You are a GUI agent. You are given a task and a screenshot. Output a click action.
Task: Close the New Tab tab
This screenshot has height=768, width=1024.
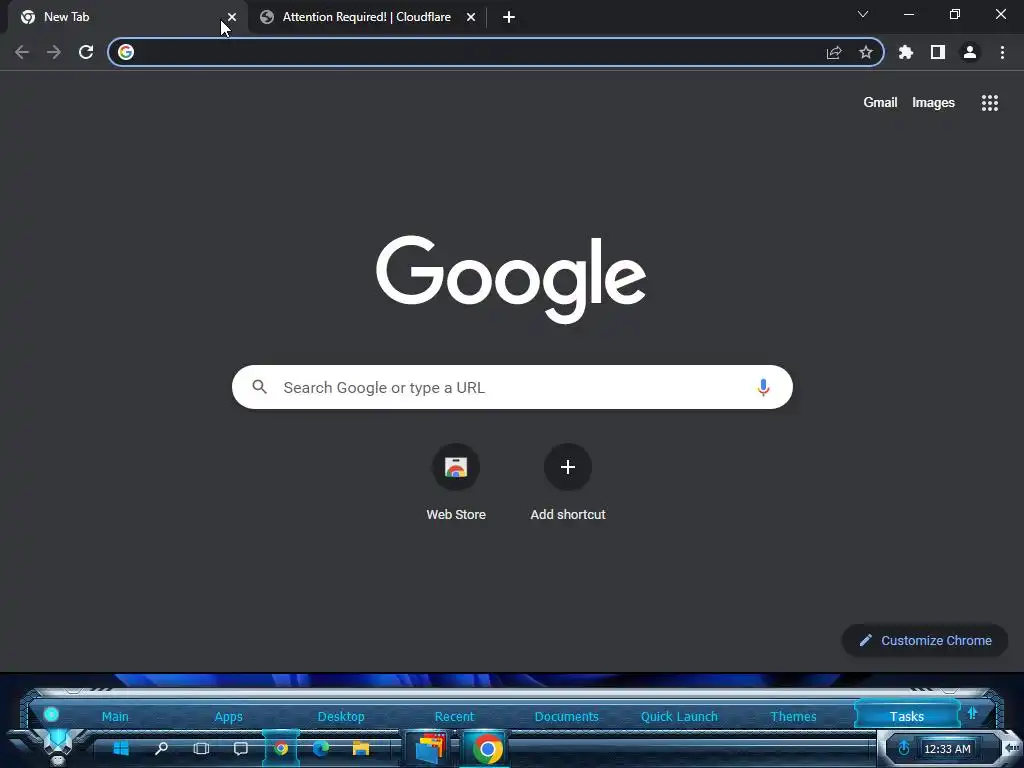pos(232,17)
